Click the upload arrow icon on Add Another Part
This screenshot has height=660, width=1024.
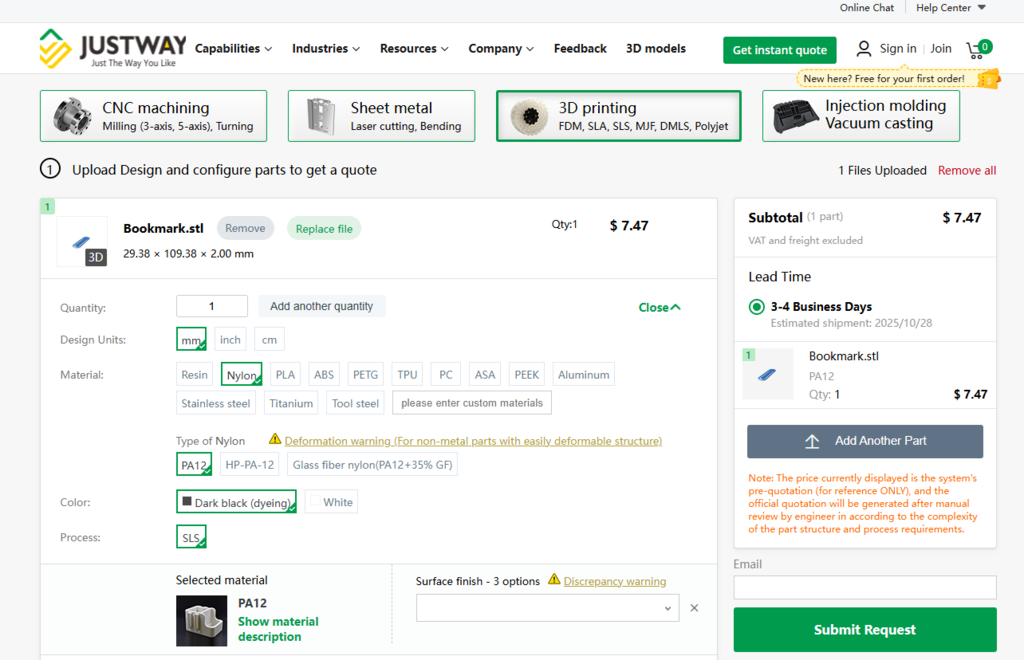(x=812, y=441)
